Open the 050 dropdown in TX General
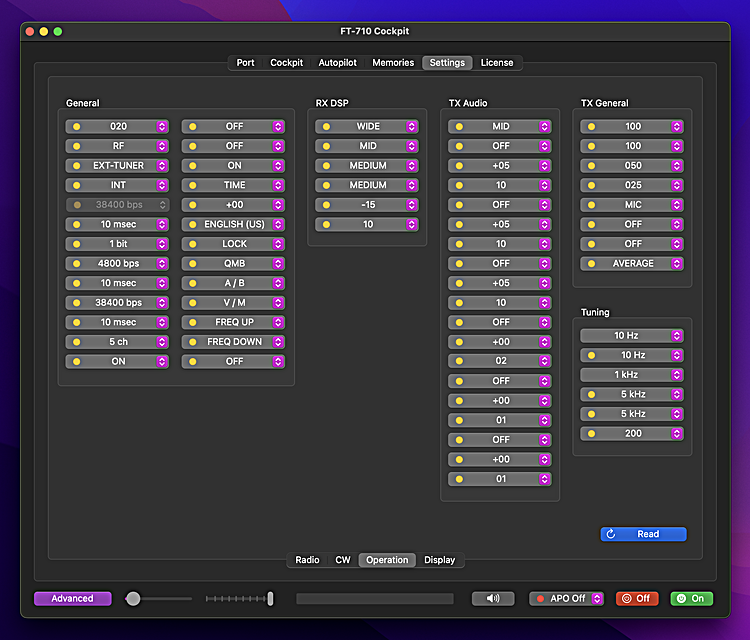 [x=632, y=166]
